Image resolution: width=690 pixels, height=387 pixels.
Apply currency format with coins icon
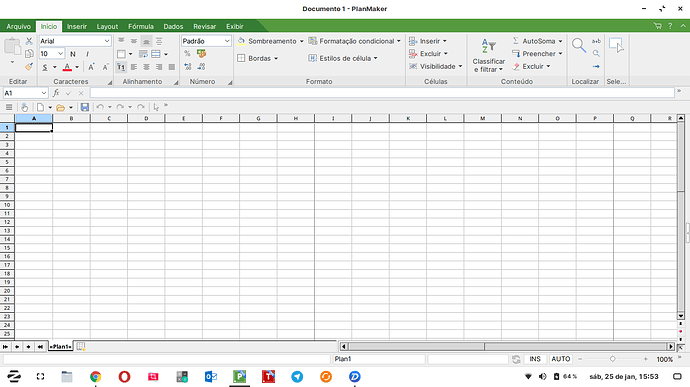tap(201, 54)
